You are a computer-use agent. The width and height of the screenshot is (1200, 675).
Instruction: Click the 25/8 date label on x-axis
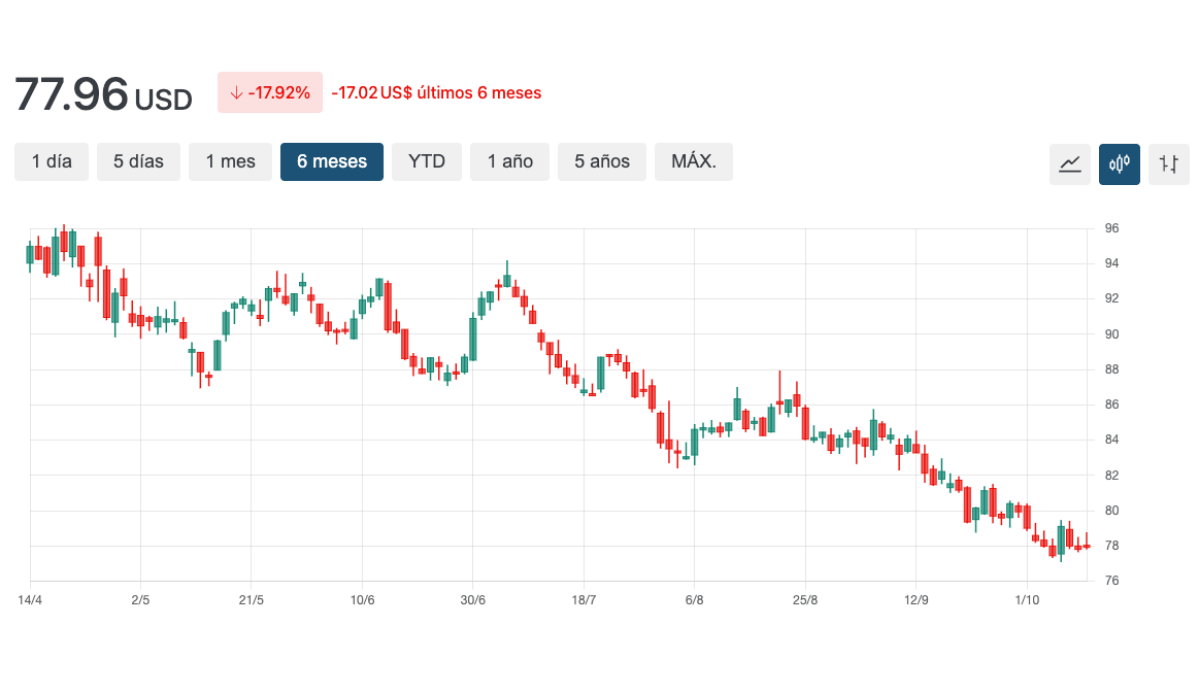point(805,600)
